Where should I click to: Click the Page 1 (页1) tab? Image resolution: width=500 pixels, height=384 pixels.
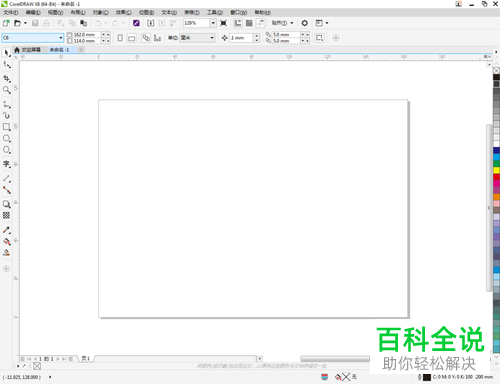(x=86, y=359)
